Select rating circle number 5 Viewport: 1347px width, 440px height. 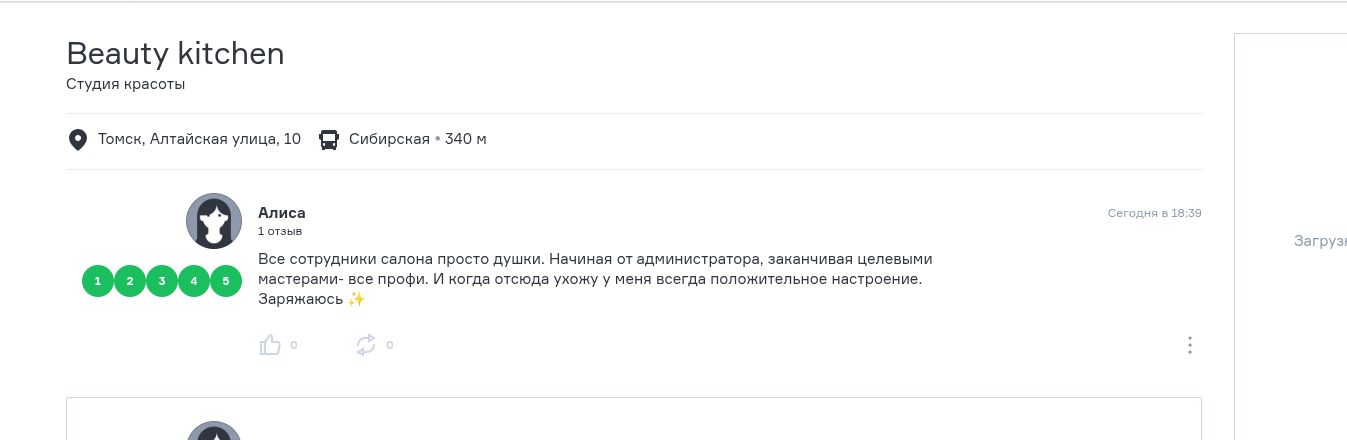click(x=226, y=282)
